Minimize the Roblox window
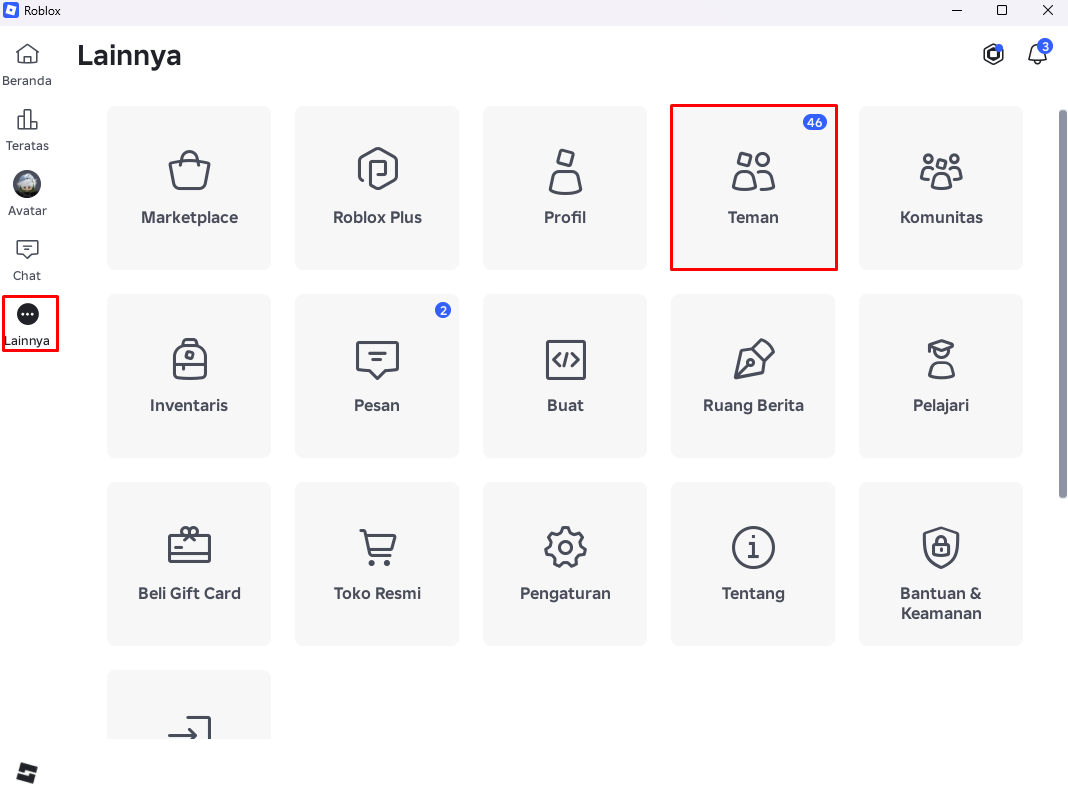1068x798 pixels. pos(957,10)
